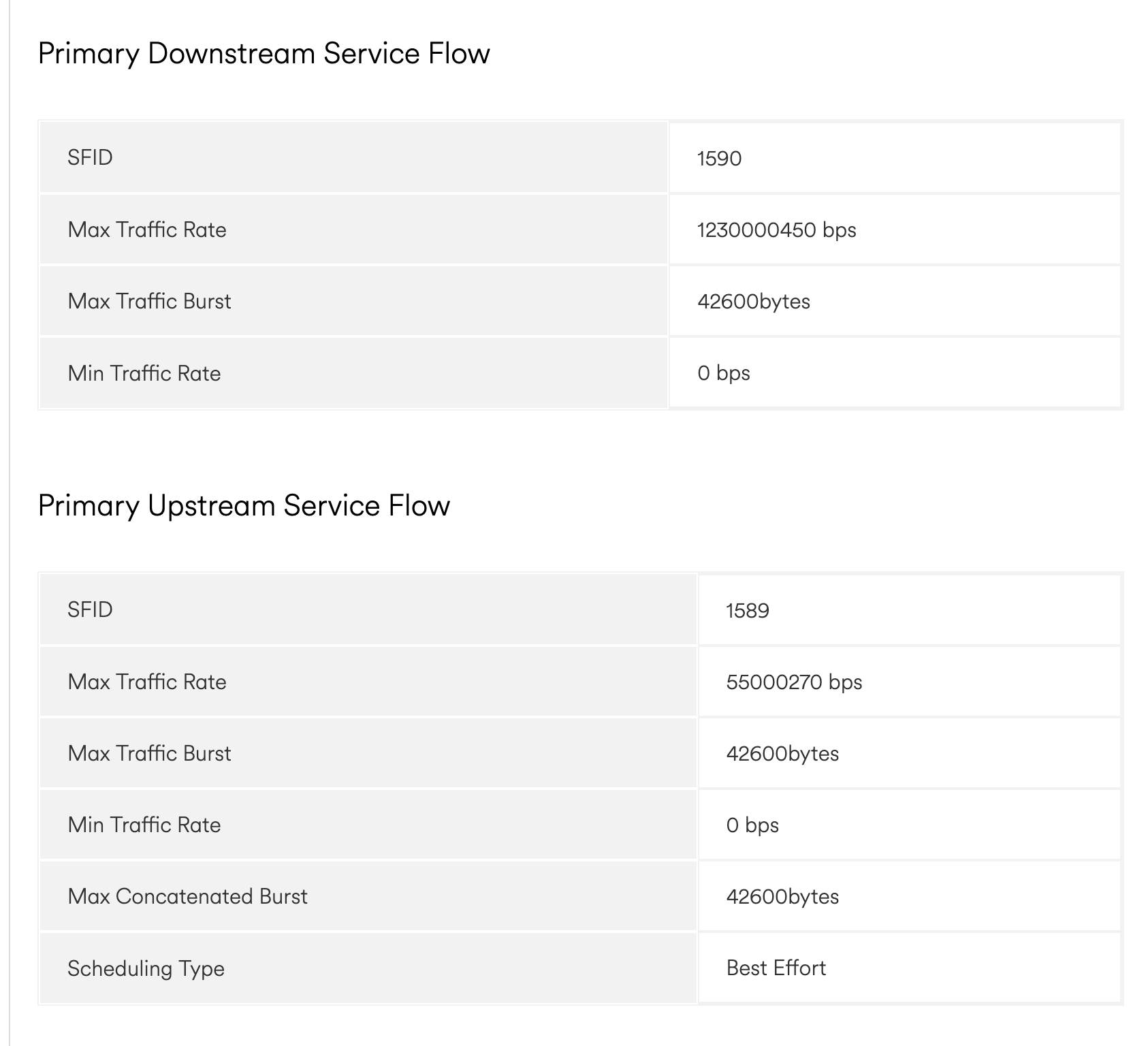1148x1046 pixels.
Task: Select the Max Concatenated Burst 42600bytes value
Action: pyautogui.click(x=782, y=897)
